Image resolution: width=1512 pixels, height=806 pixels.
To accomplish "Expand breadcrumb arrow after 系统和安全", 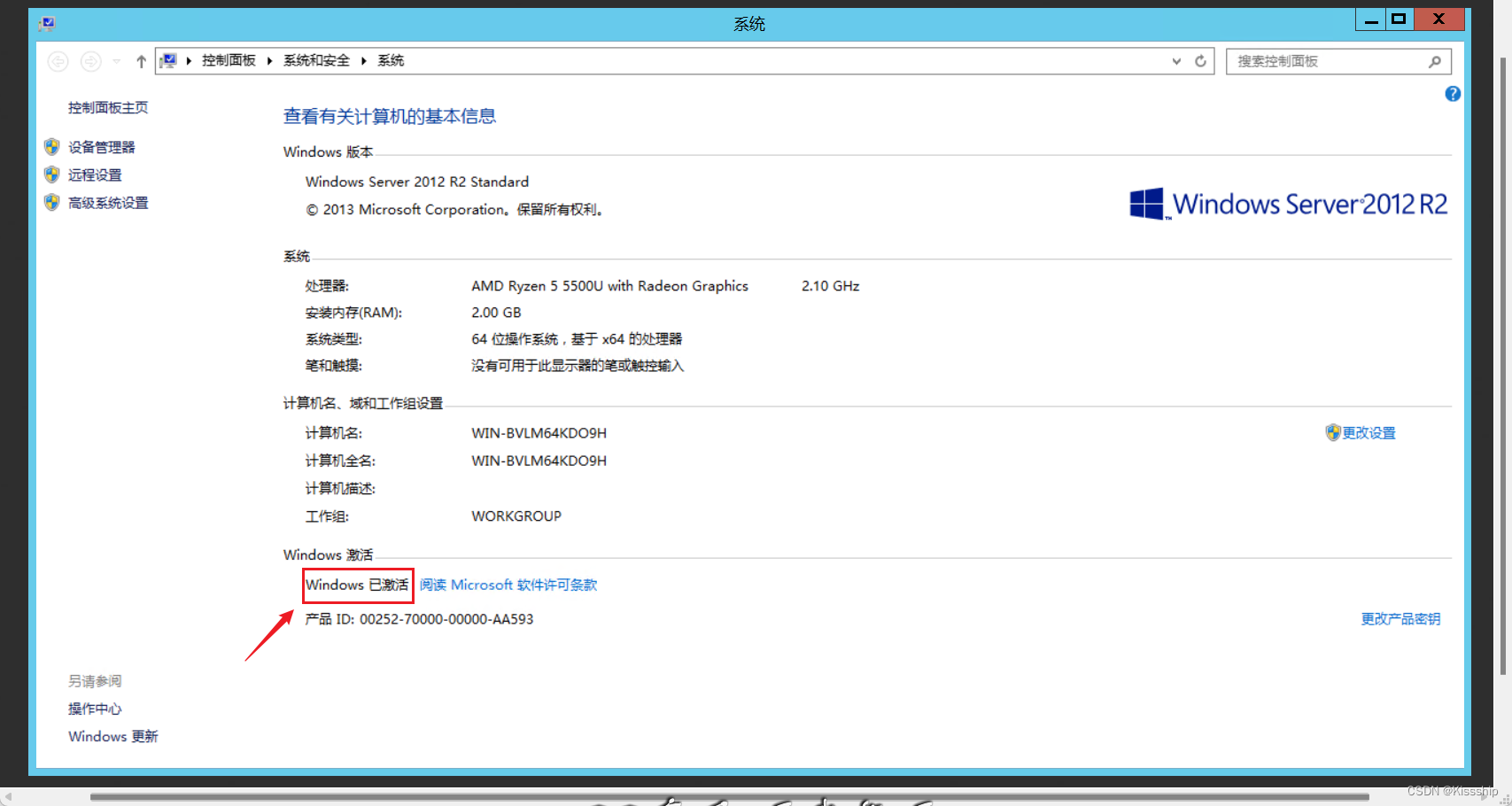I will (363, 60).
